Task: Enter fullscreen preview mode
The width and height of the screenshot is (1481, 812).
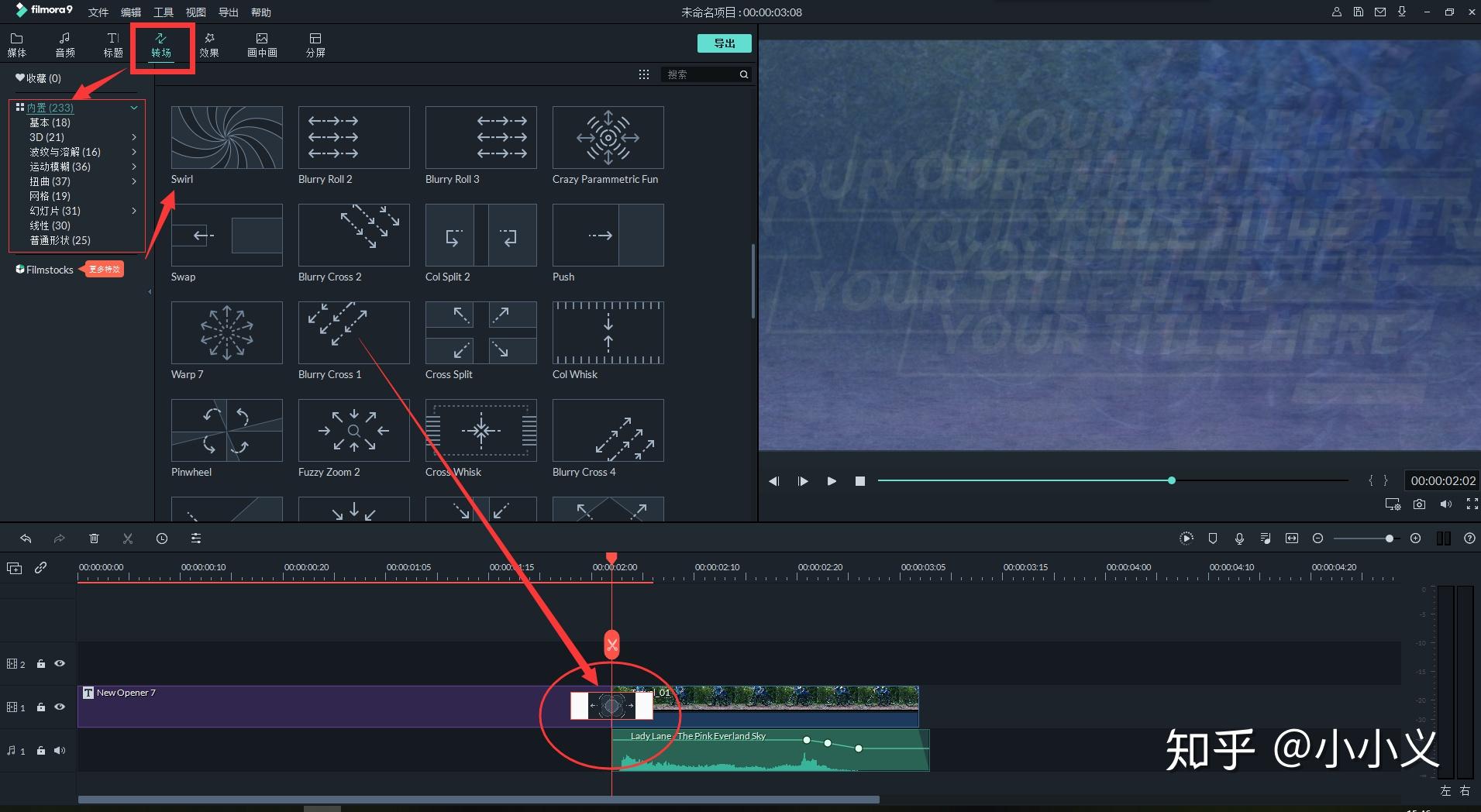Action: 1472,504
